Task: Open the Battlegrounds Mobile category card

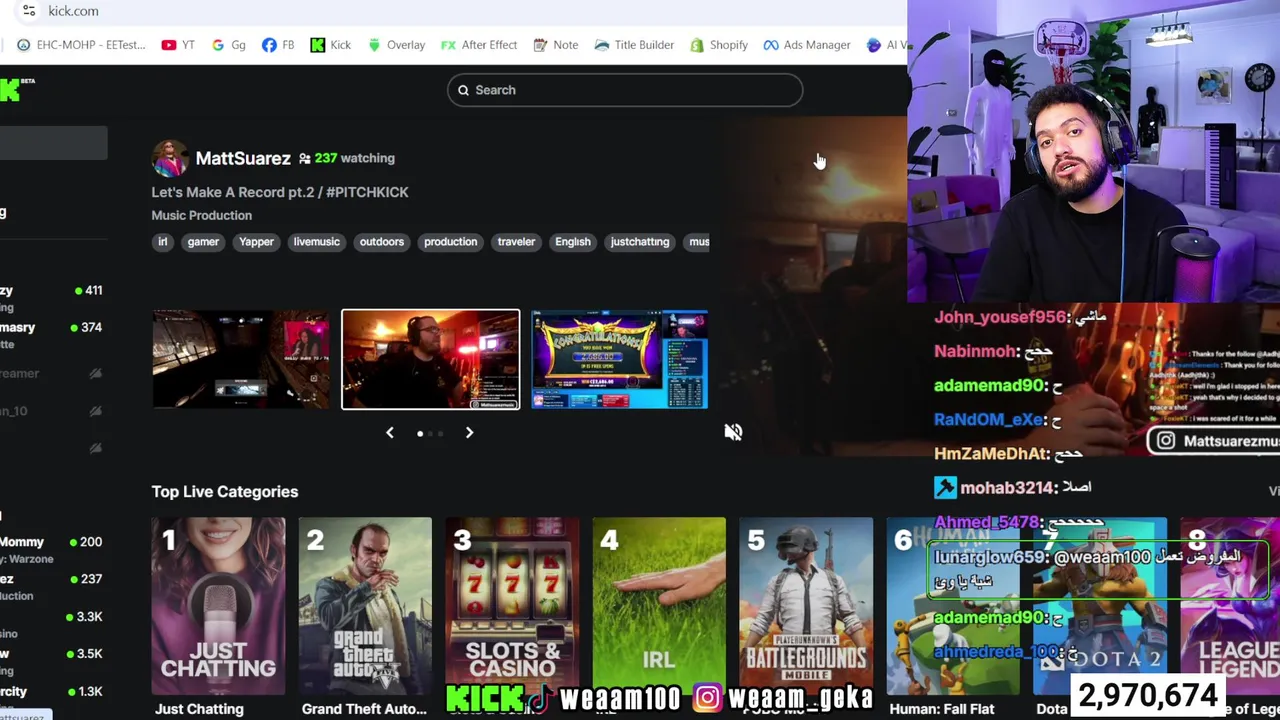Action: coord(806,605)
